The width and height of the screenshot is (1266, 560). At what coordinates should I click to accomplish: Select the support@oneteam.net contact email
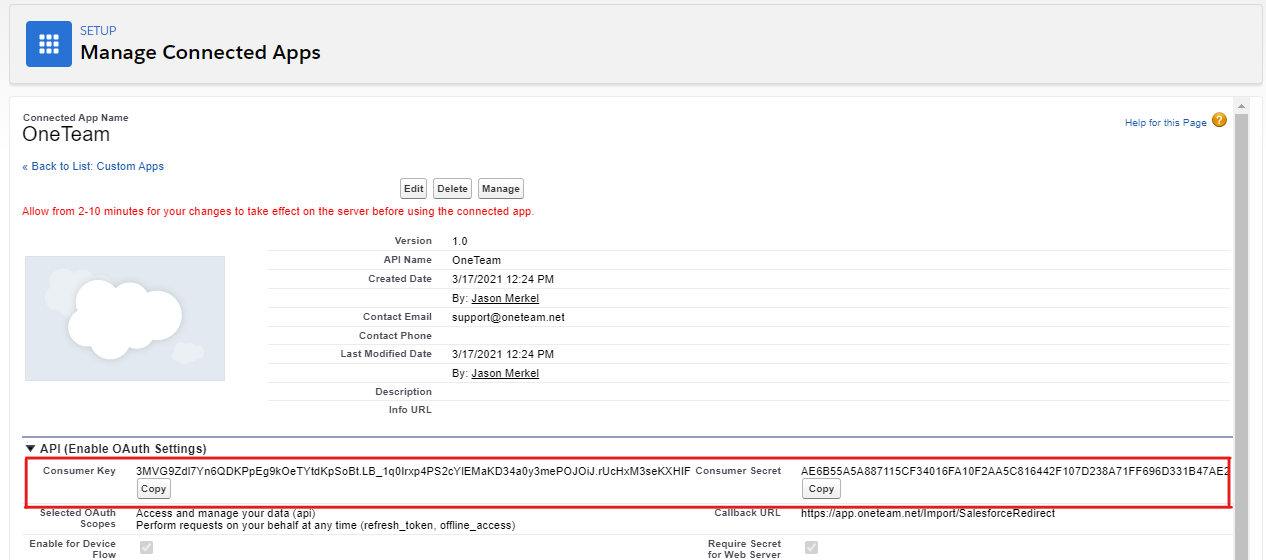coord(508,317)
